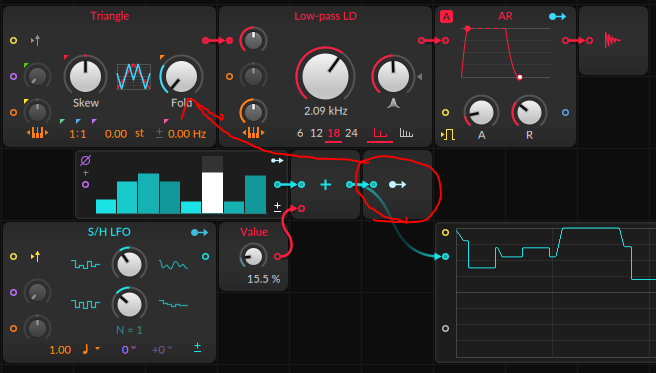
Task: Click the oscilloscope yellow trigger port
Action: pos(446,232)
